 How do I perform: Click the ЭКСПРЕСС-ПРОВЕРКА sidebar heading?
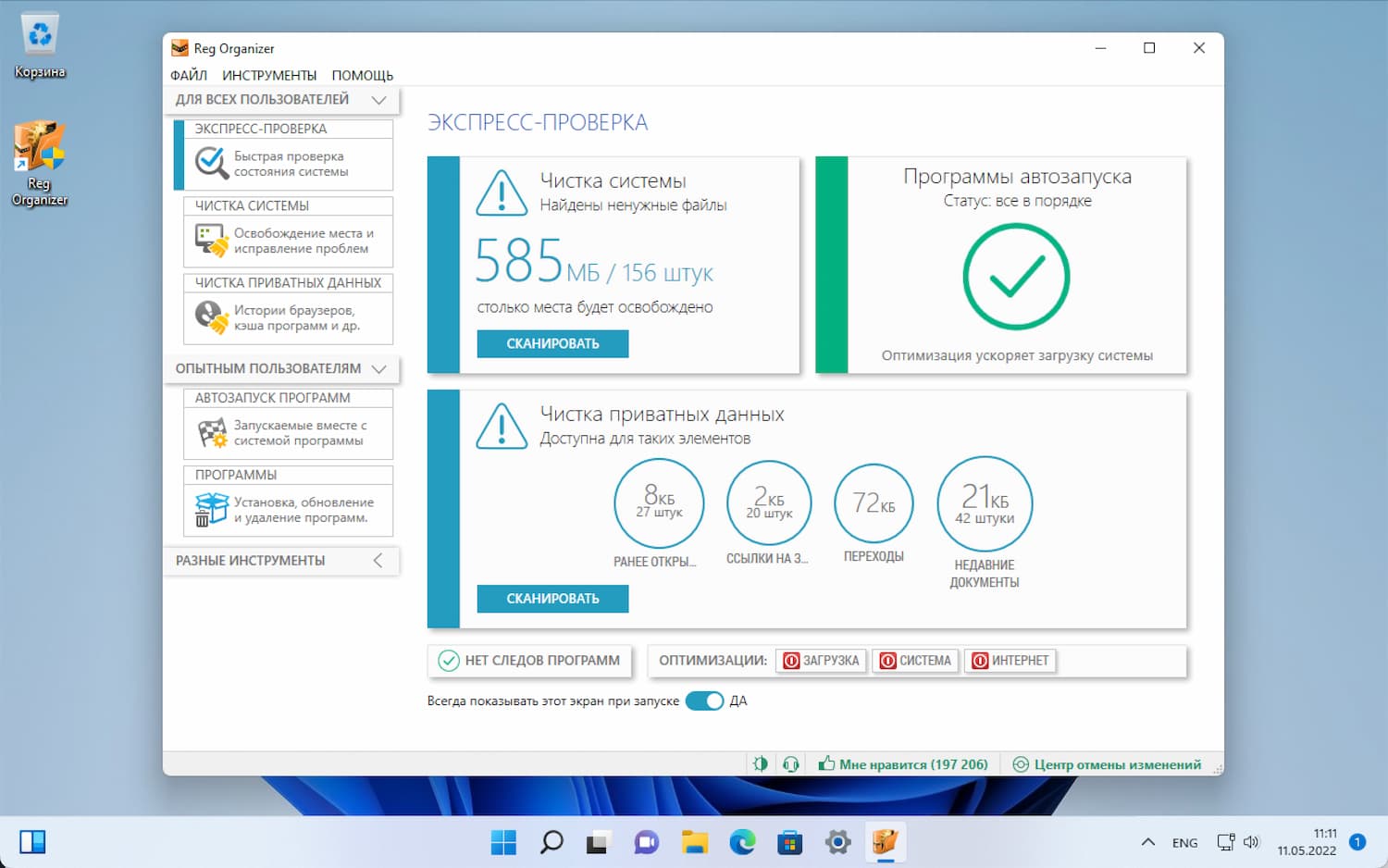261,129
